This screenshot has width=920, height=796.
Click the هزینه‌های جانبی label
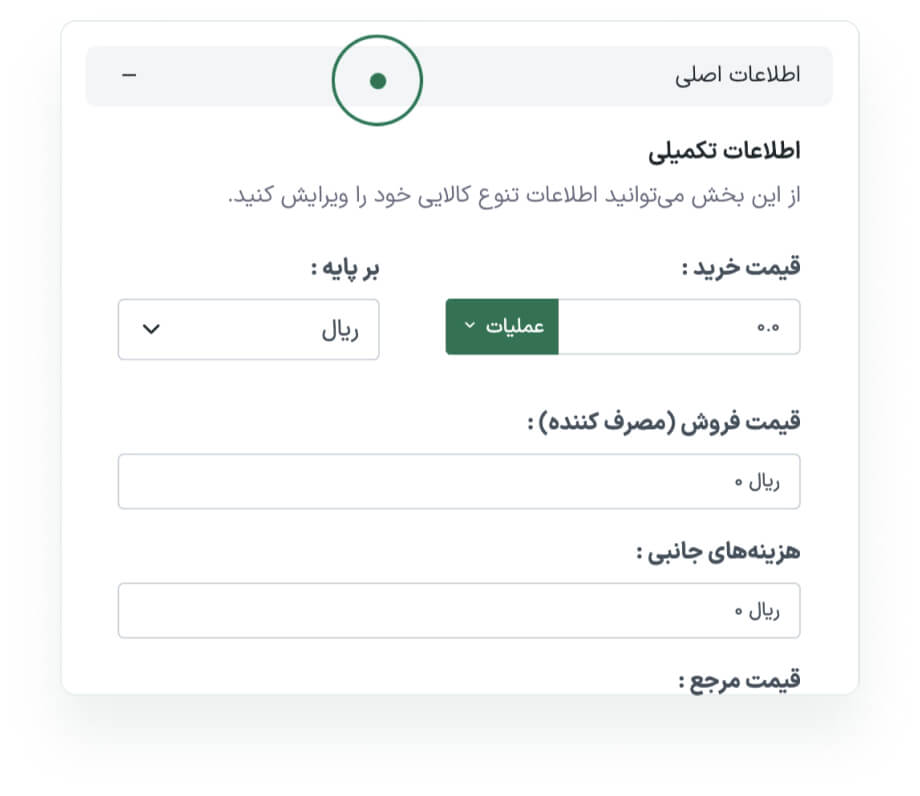tap(718, 552)
